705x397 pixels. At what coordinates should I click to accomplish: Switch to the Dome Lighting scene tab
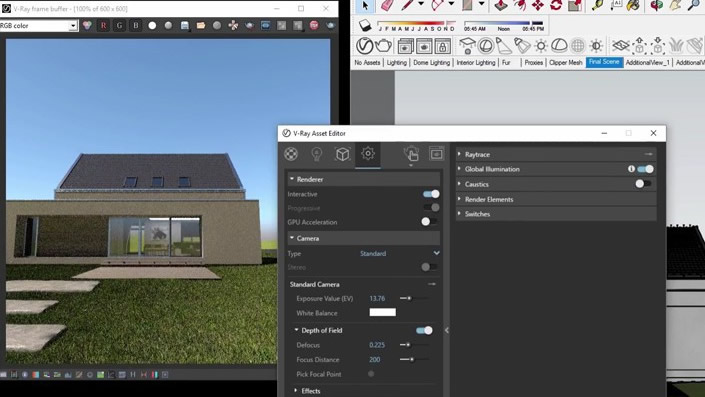[x=431, y=62]
